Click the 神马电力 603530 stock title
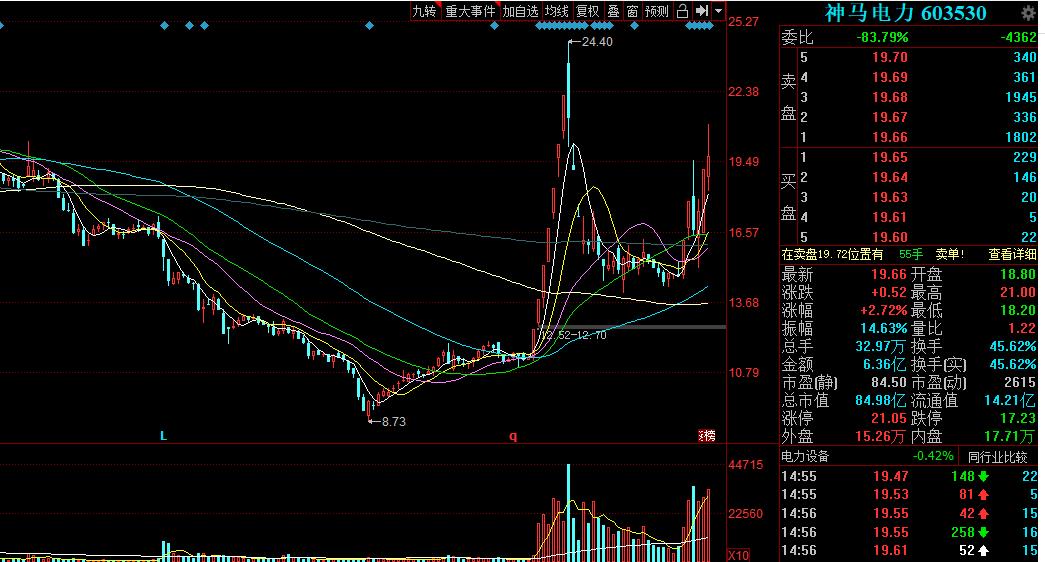The height and width of the screenshot is (562, 1045). (x=905, y=13)
